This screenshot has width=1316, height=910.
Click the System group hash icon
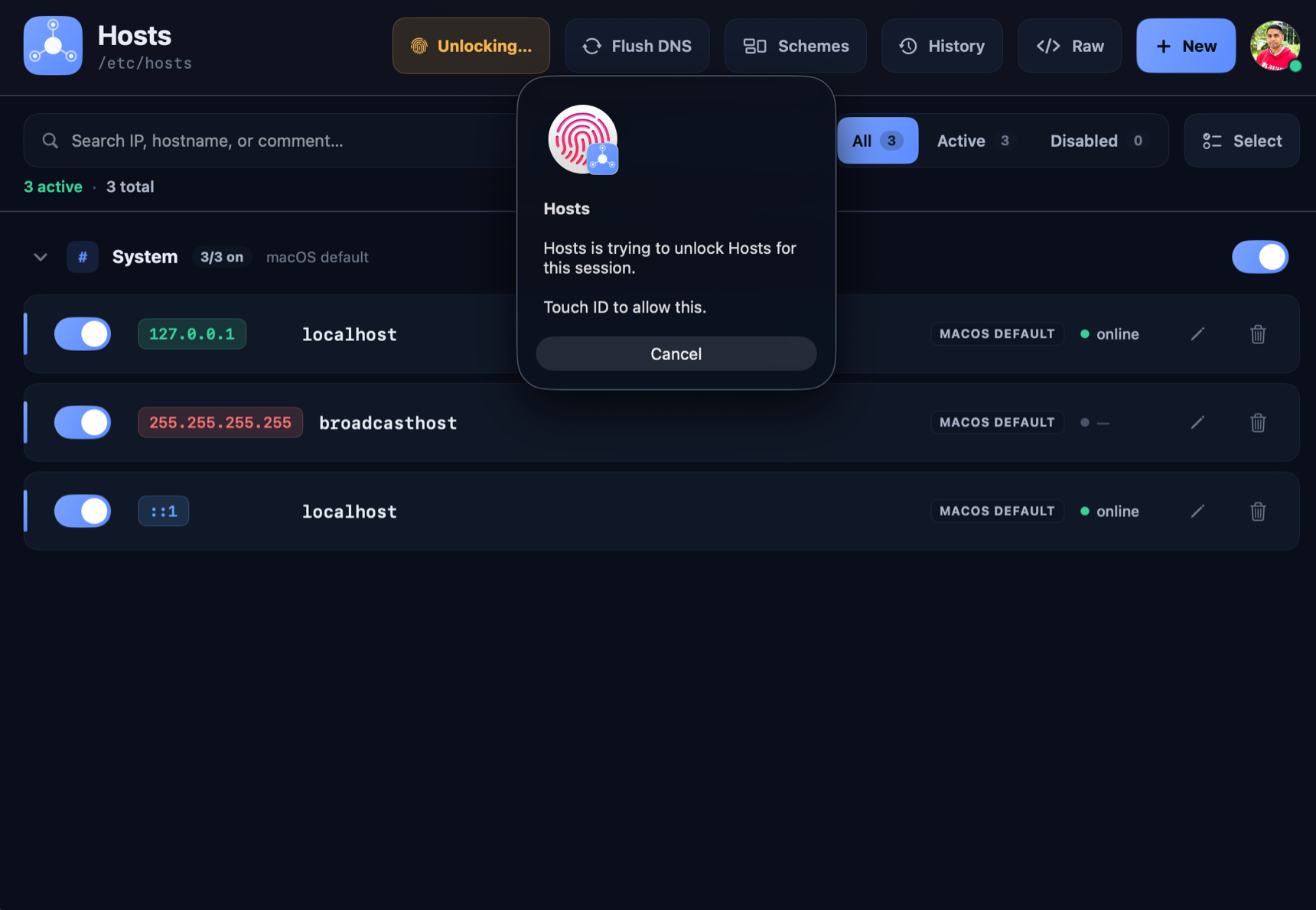[x=83, y=257]
